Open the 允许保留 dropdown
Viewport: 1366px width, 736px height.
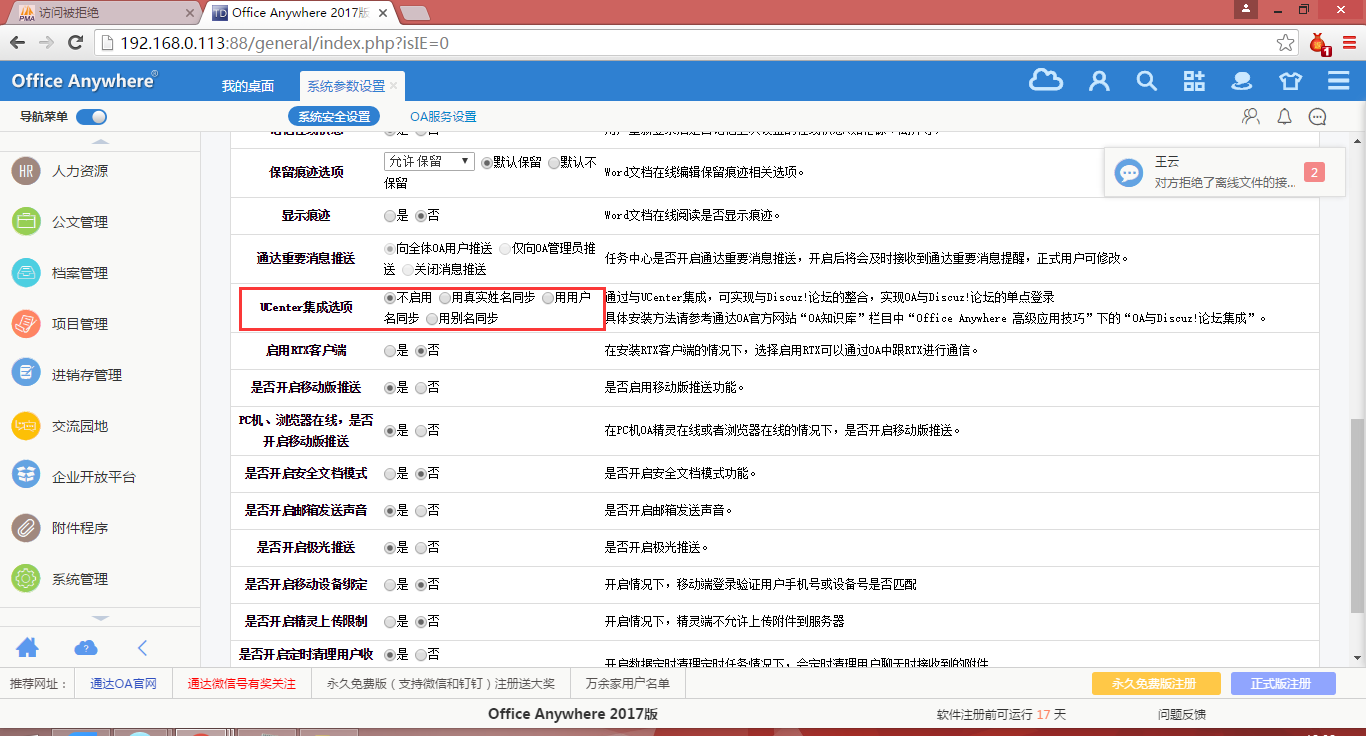429,161
